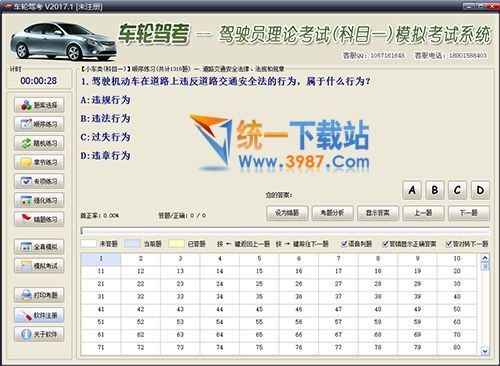Viewport: 500px width, 366px height.
Task: Click scrollbar up arrow of question grid
Action: coord(485,258)
